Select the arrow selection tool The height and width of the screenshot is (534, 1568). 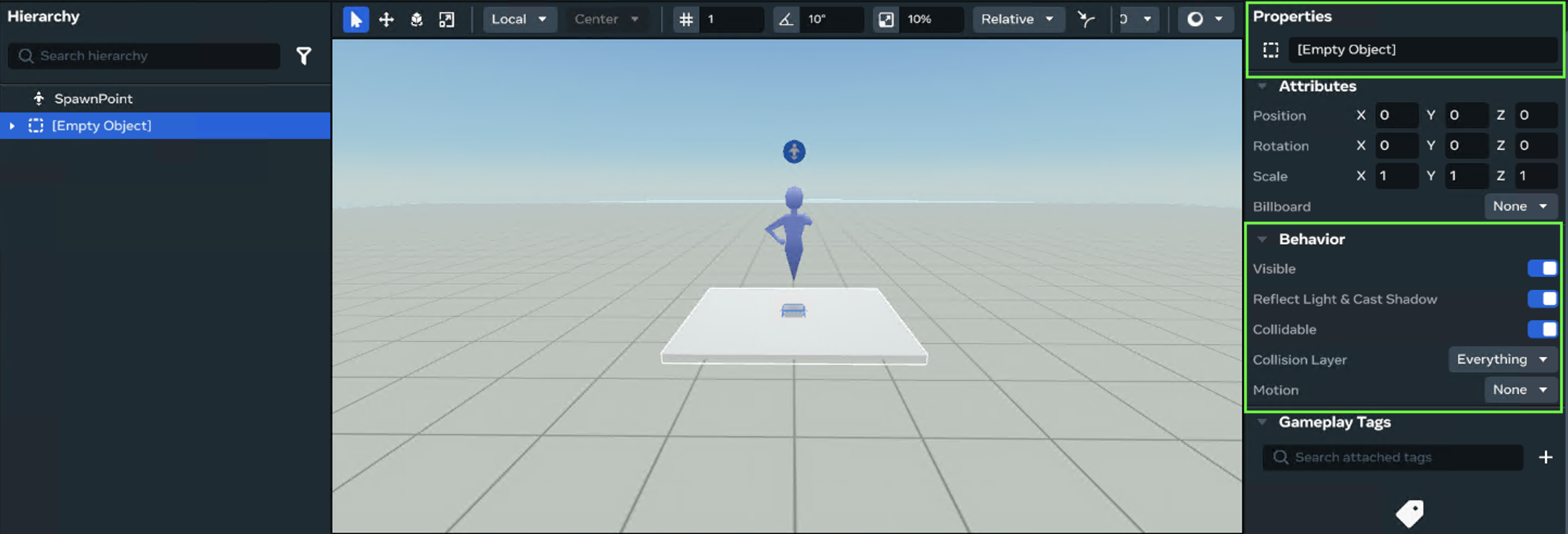click(356, 20)
